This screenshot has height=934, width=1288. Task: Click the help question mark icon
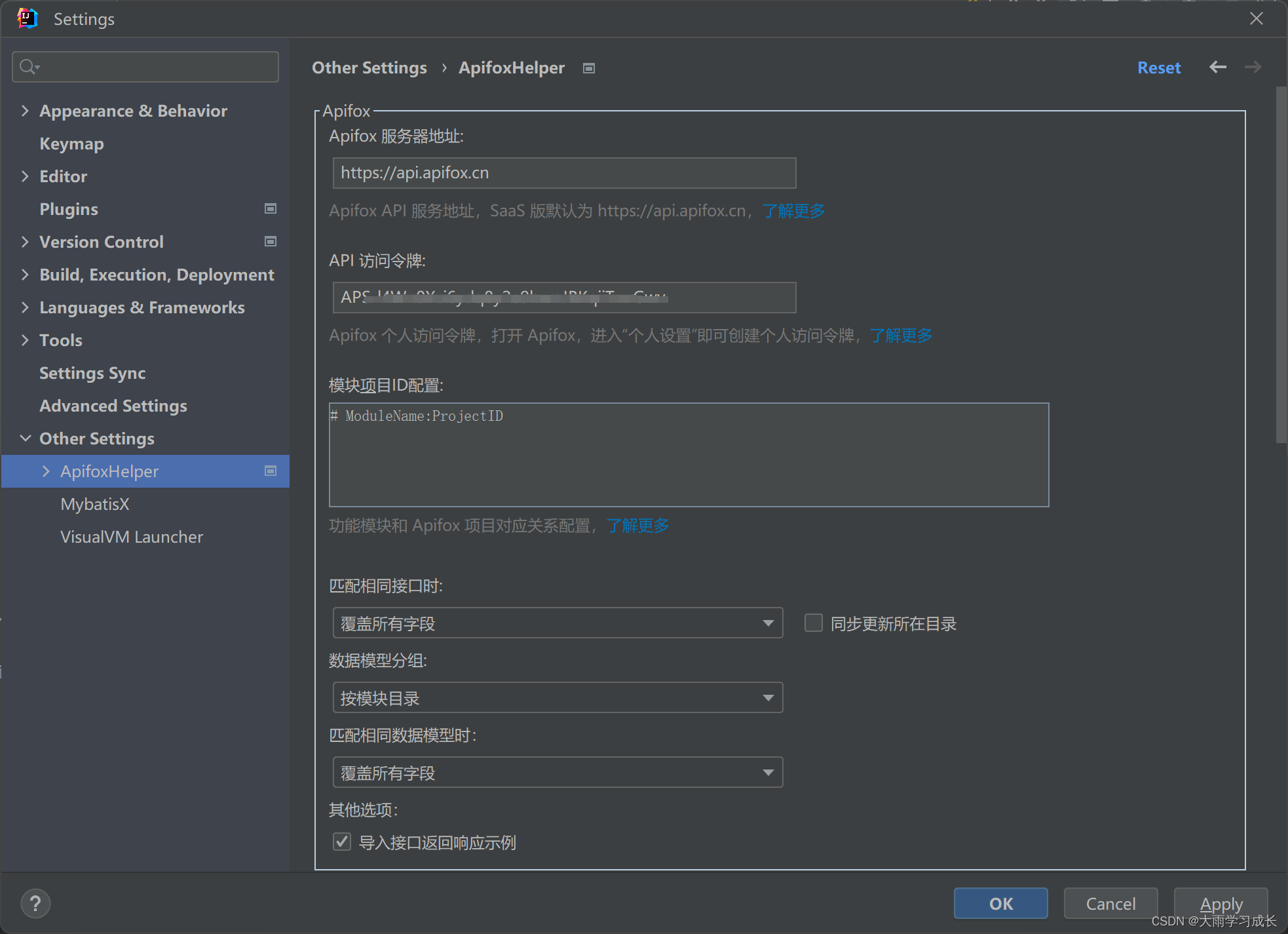tap(35, 903)
